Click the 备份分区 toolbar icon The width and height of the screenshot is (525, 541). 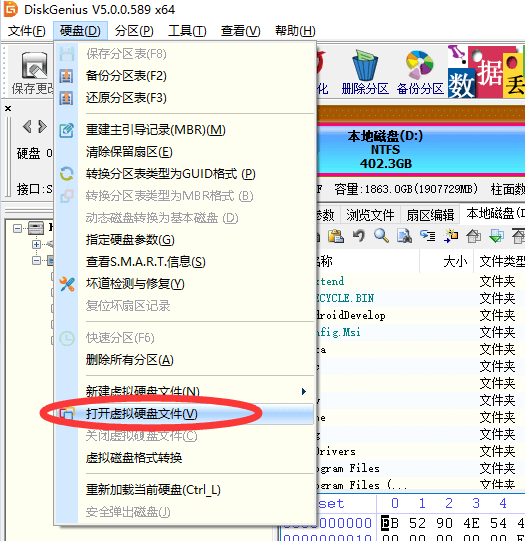420,73
